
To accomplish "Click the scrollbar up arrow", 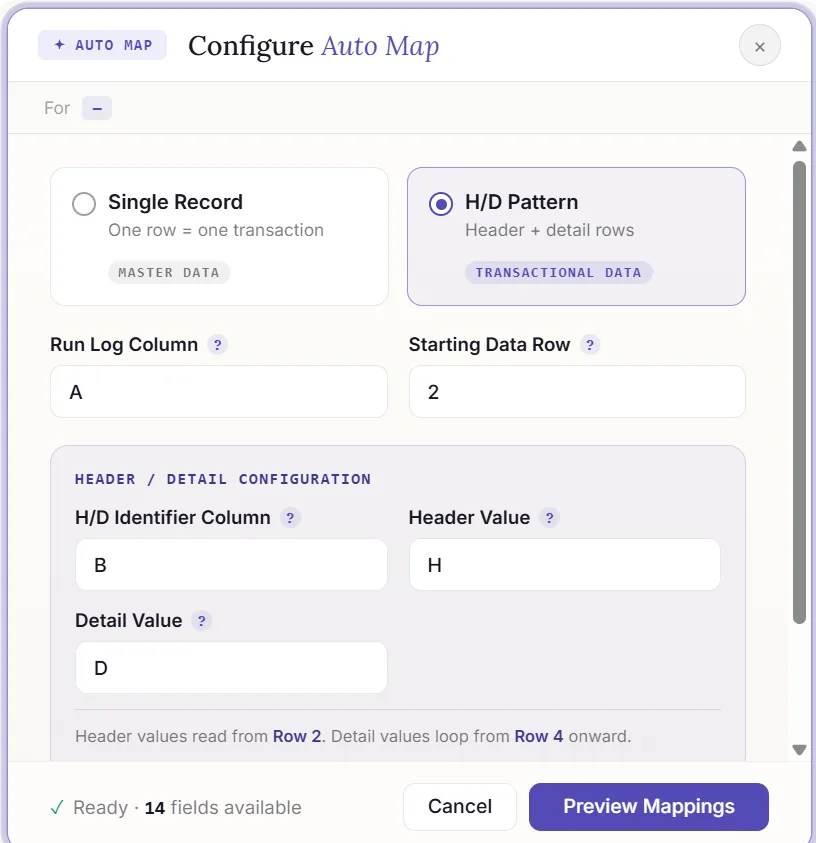I will point(799,146).
